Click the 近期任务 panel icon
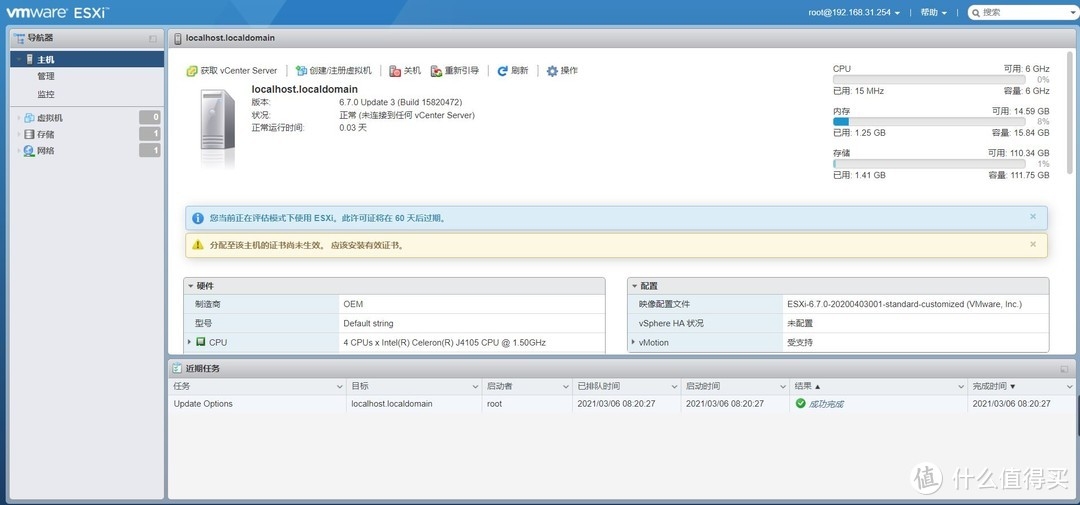Image resolution: width=1080 pixels, height=505 pixels. [x=178, y=369]
